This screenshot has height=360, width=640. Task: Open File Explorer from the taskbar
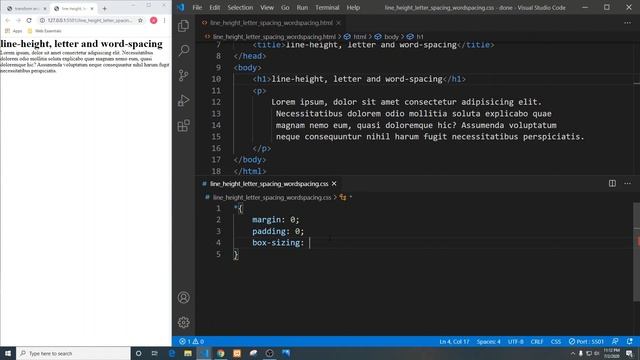[188, 353]
